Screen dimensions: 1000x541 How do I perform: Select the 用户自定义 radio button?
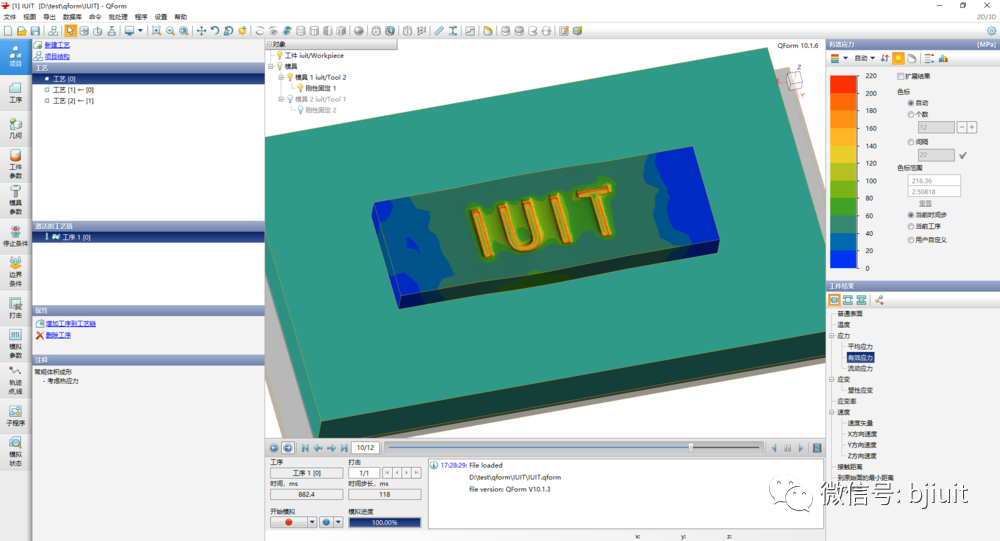pos(911,240)
